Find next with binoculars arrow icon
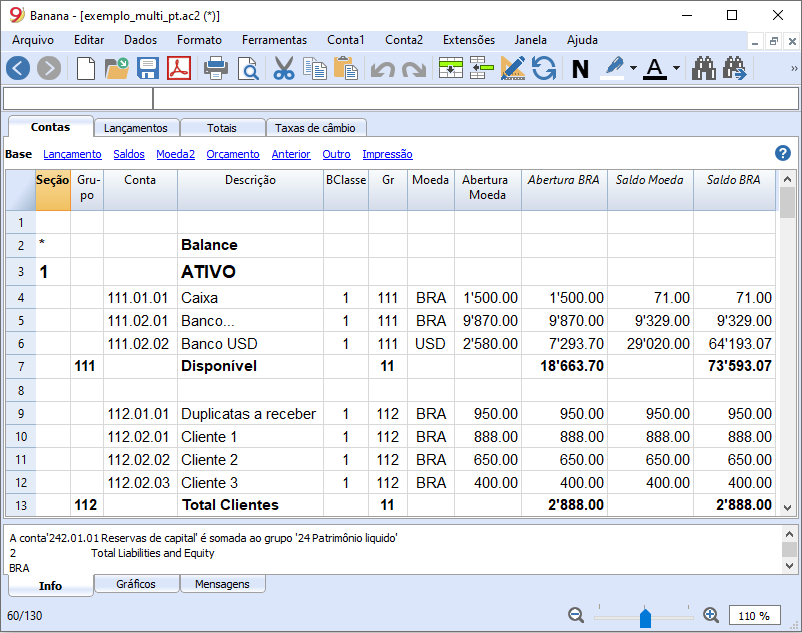The height and width of the screenshot is (633, 802). click(x=735, y=68)
